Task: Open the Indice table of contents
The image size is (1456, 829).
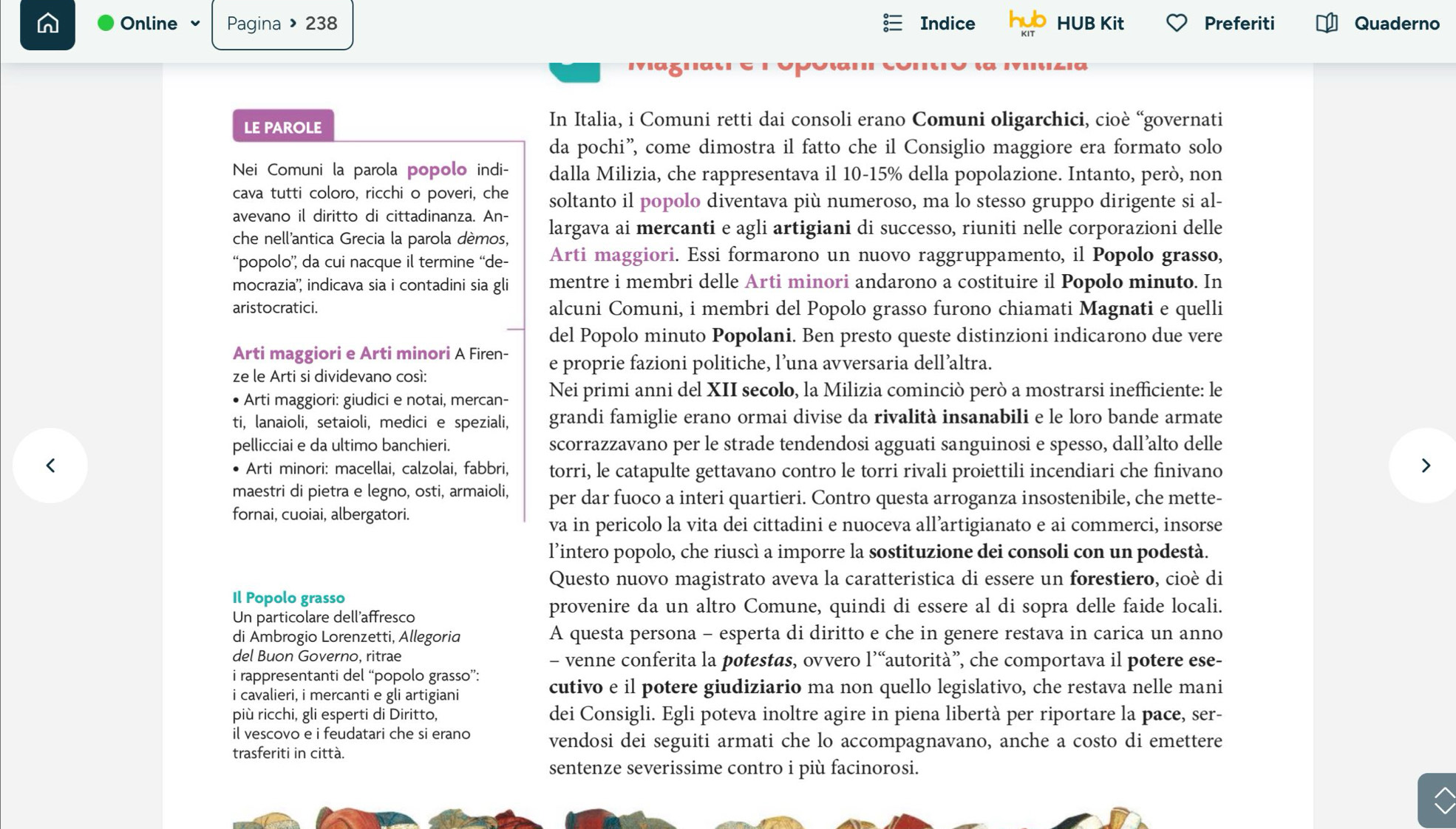Action: click(929, 24)
